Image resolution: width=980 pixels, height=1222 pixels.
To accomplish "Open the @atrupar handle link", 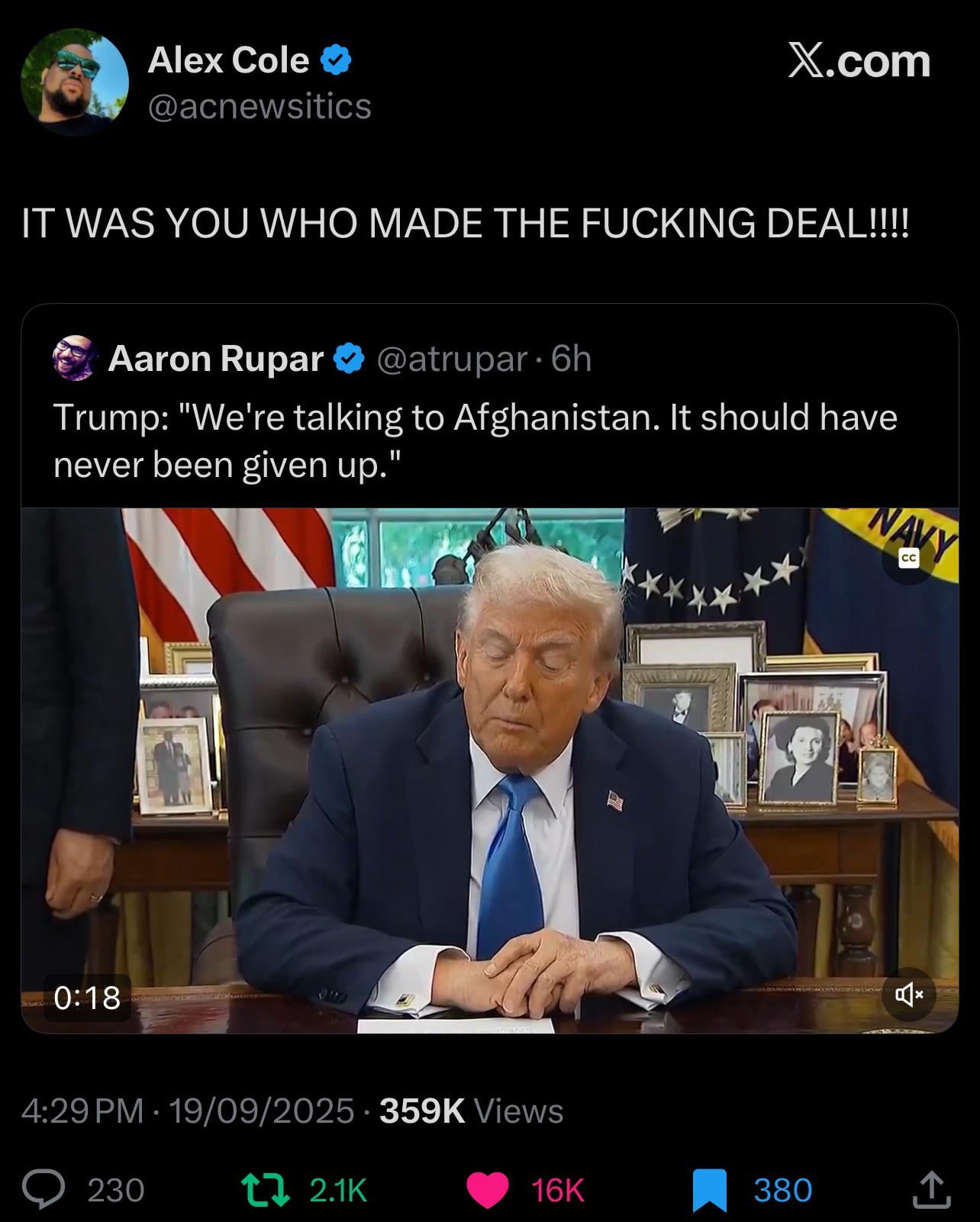I will click(x=452, y=359).
